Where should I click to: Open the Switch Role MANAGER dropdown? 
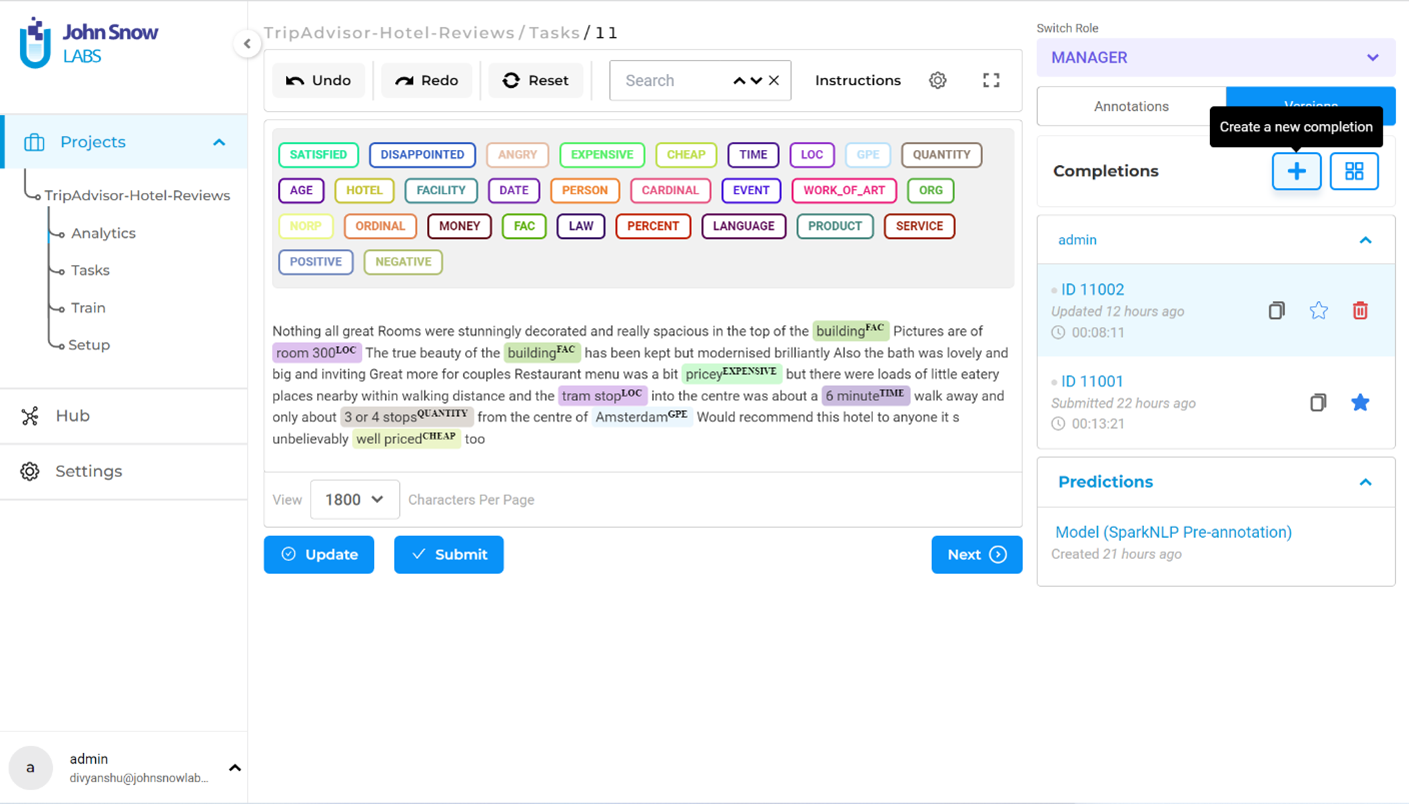[1216, 57]
